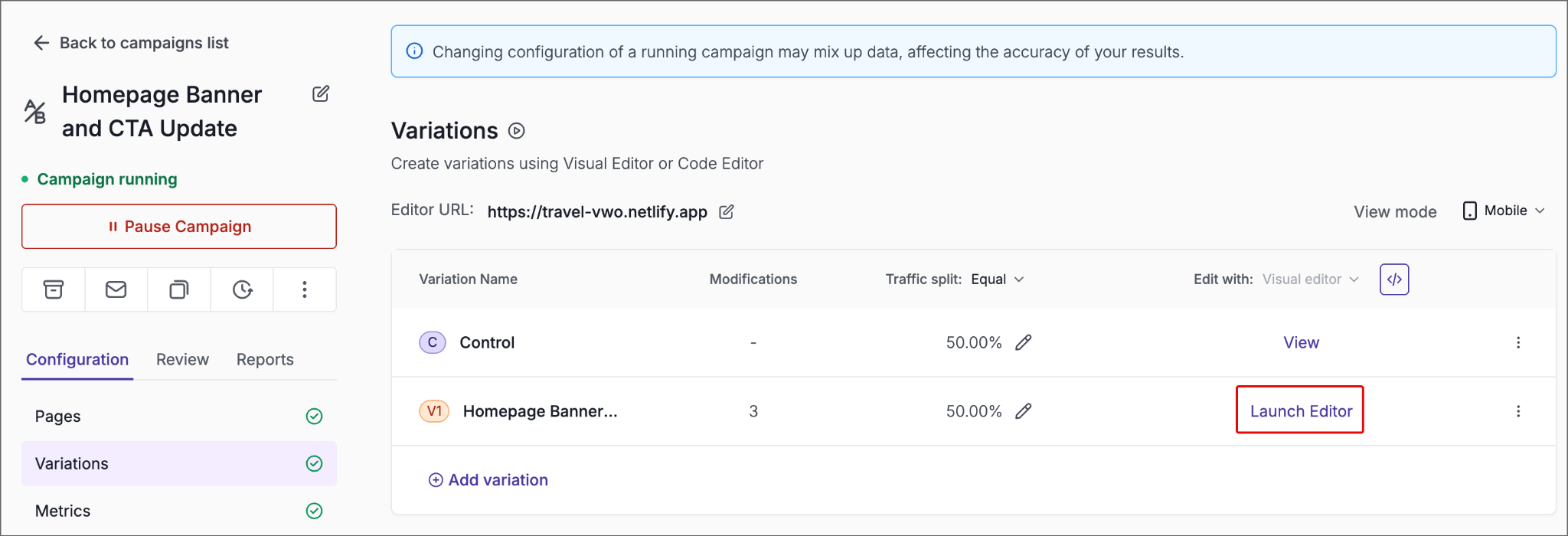Click the Variation Name column header
The height and width of the screenshot is (536, 1568).
pyautogui.click(x=468, y=279)
